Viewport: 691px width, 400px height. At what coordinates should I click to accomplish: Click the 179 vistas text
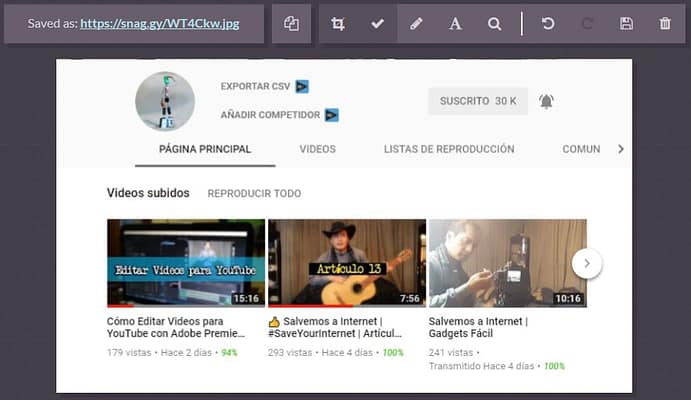[x=129, y=352]
